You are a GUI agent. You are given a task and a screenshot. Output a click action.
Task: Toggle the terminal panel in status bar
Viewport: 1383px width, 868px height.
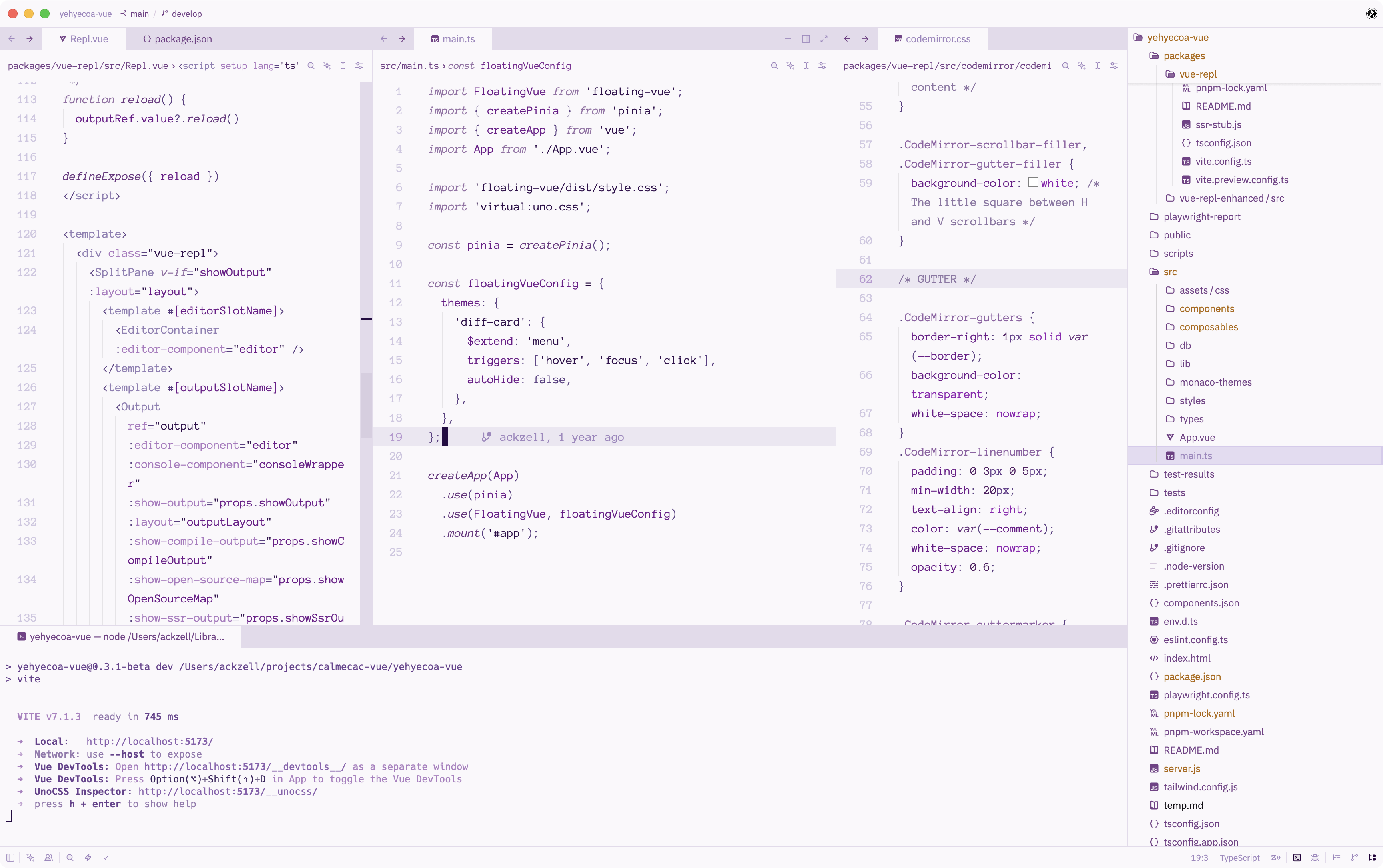tap(1297, 858)
